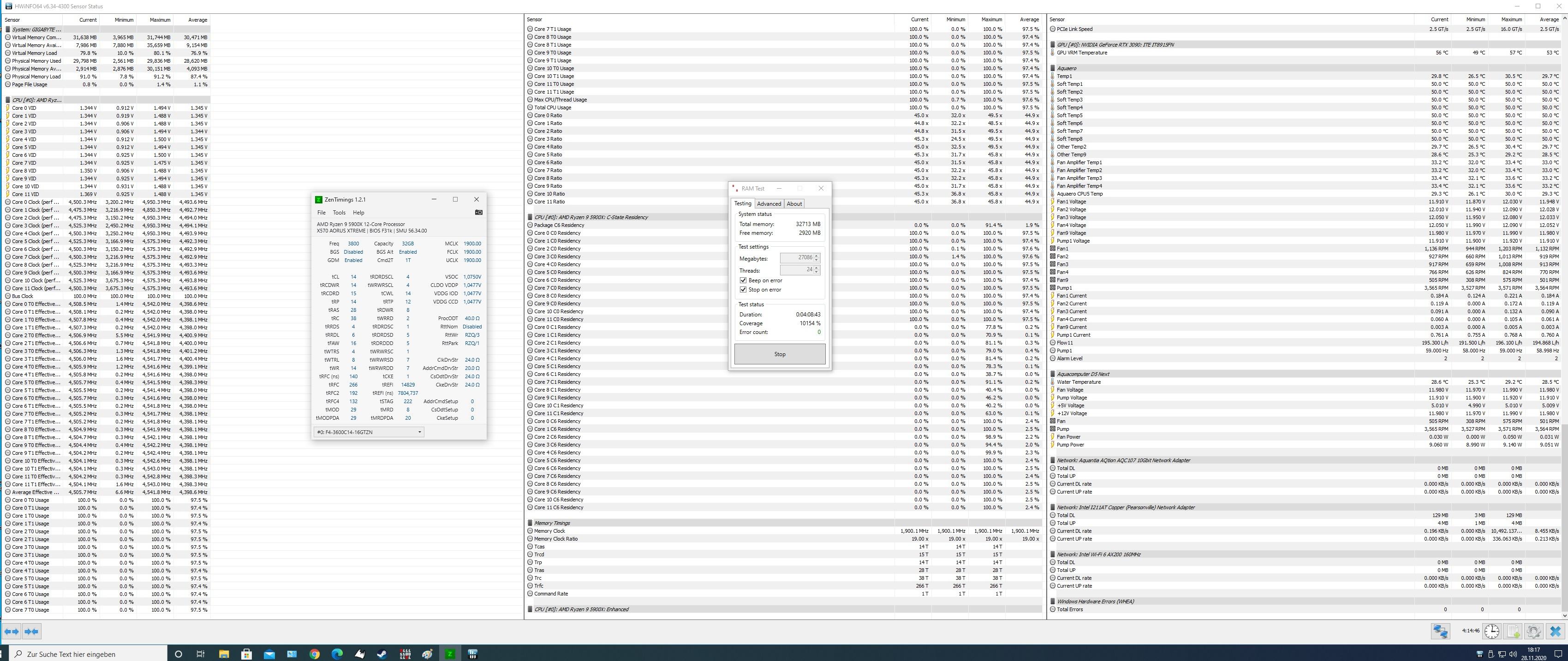The height and width of the screenshot is (661, 1568).
Task: Open the ZenTimings Help menu
Action: (358, 213)
